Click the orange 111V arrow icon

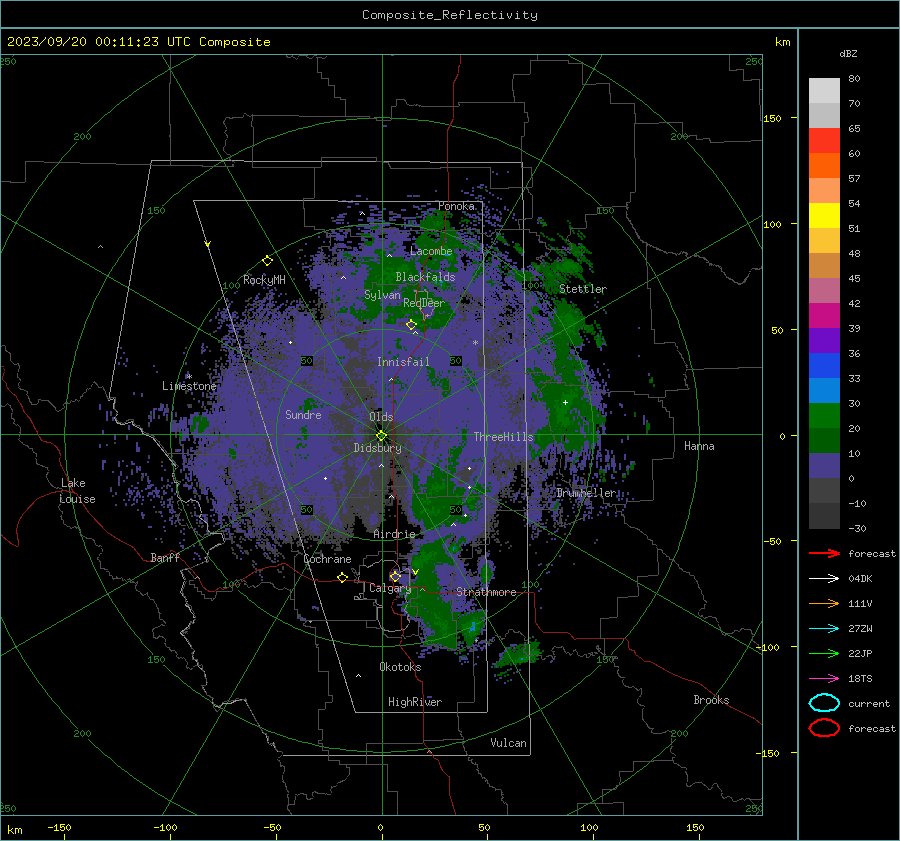point(824,603)
